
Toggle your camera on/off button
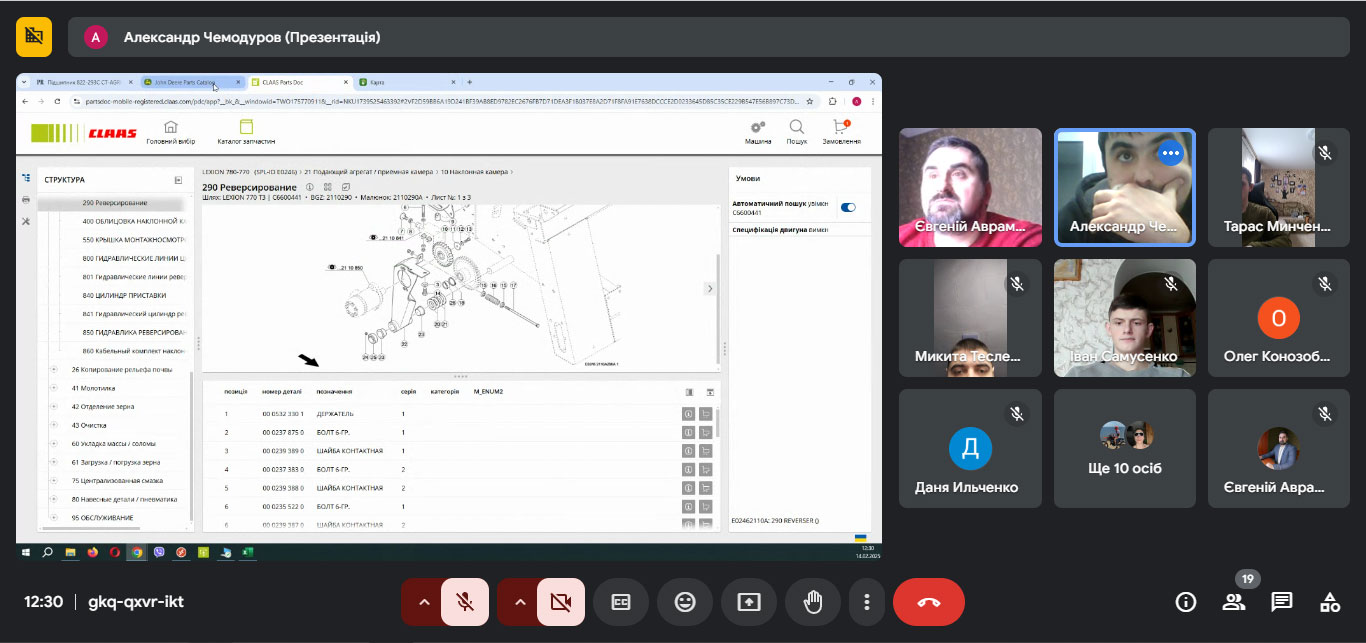tap(560, 602)
